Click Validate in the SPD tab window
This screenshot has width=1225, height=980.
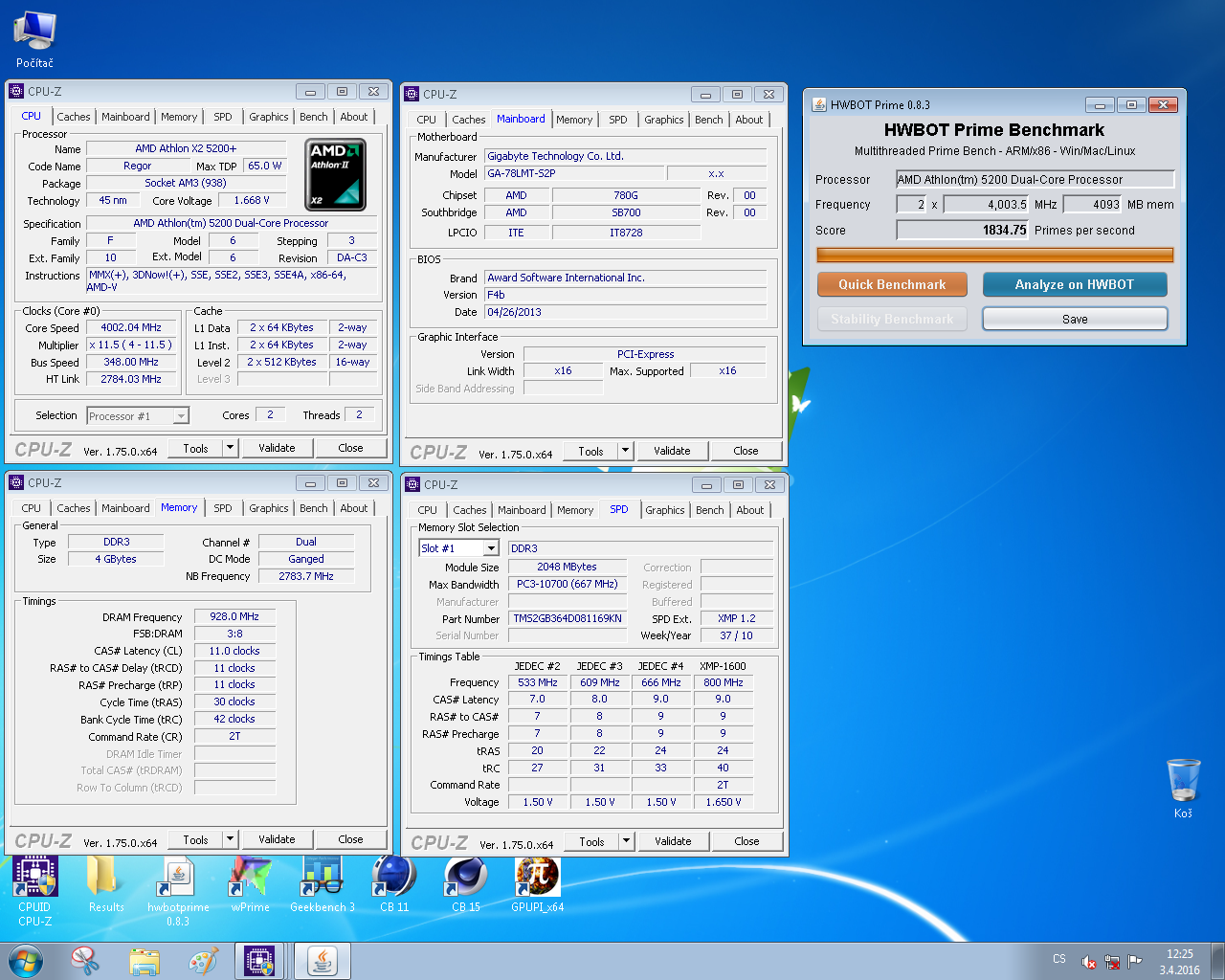[673, 841]
